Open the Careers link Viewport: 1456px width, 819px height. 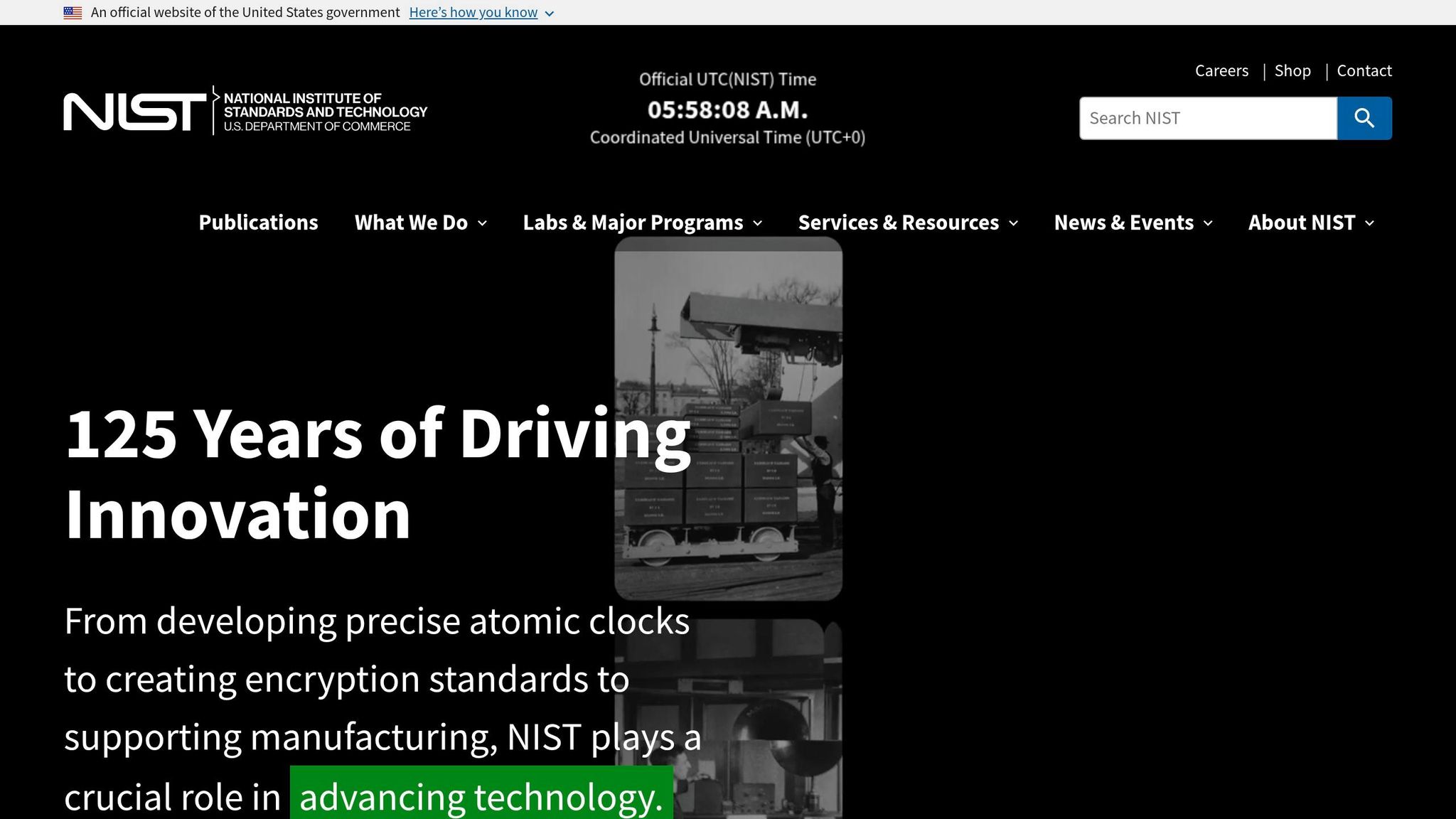1221,70
